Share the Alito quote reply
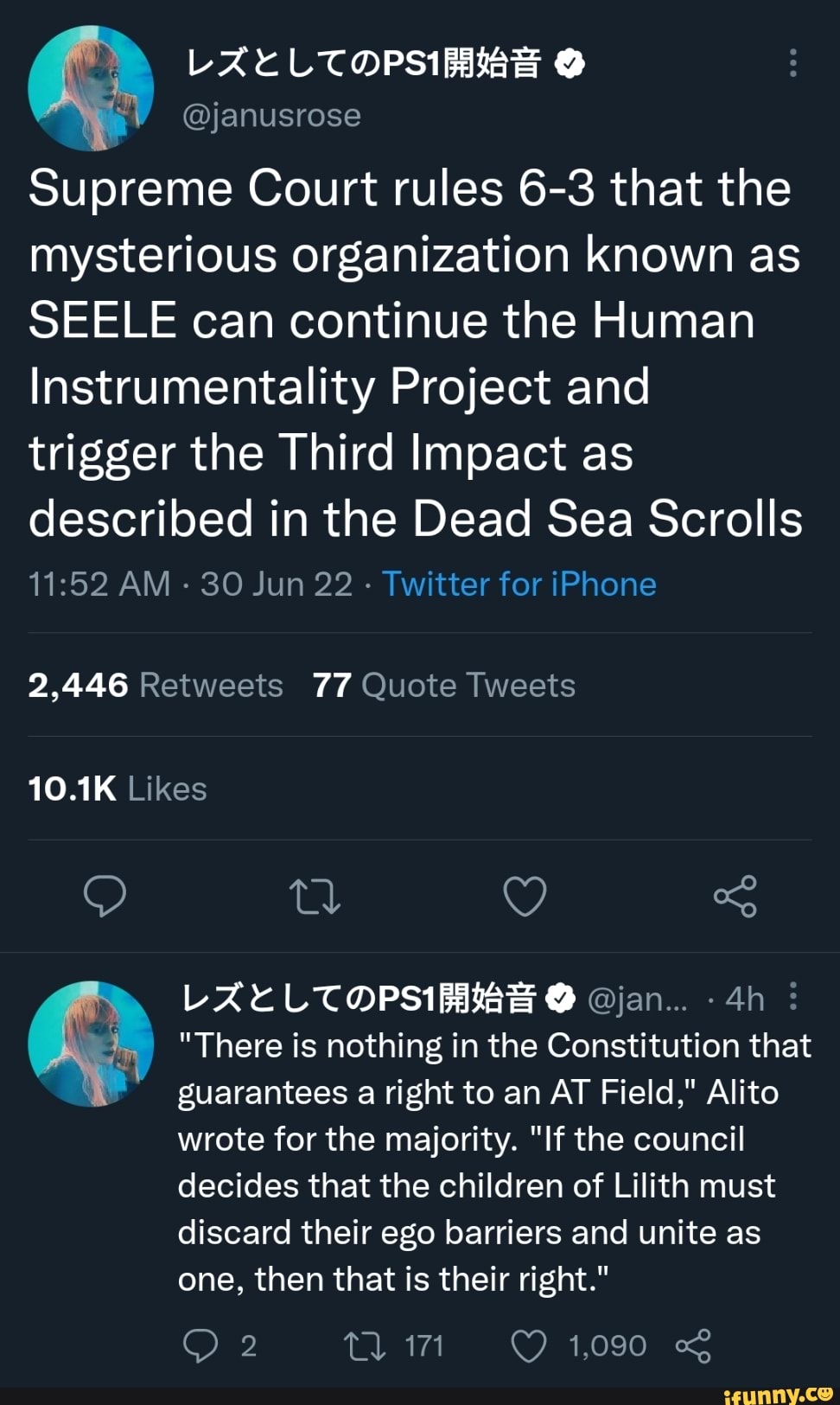Viewport: 840px width, 1405px height. (x=693, y=1345)
